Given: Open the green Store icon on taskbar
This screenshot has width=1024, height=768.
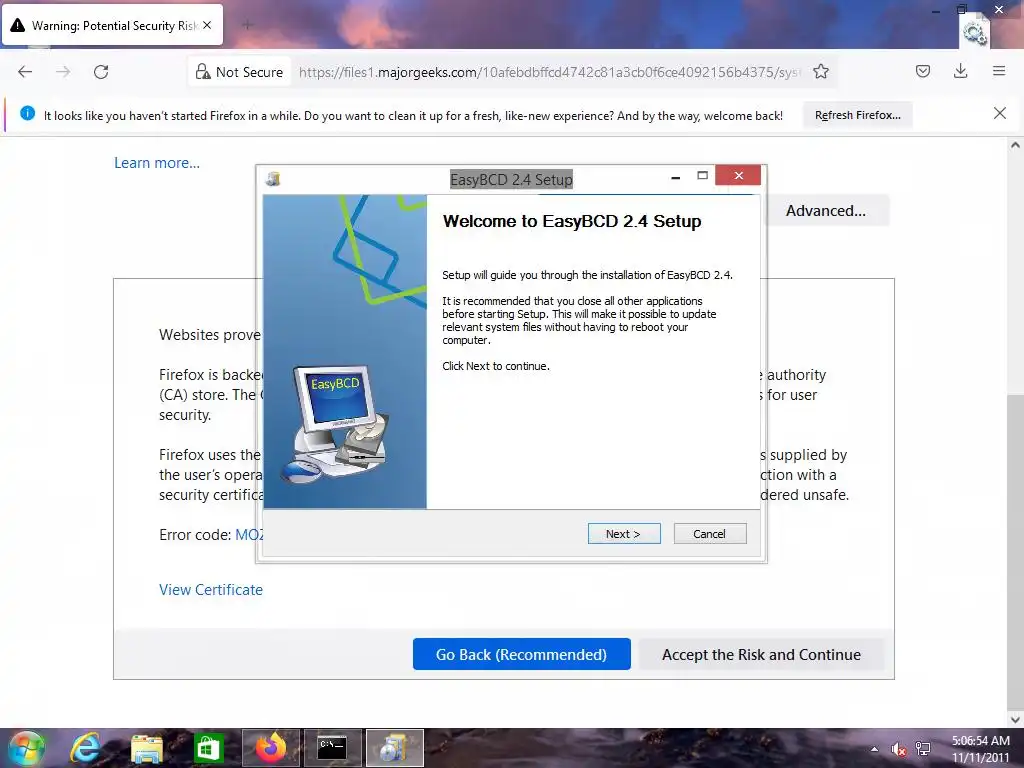Looking at the screenshot, I should (208, 748).
